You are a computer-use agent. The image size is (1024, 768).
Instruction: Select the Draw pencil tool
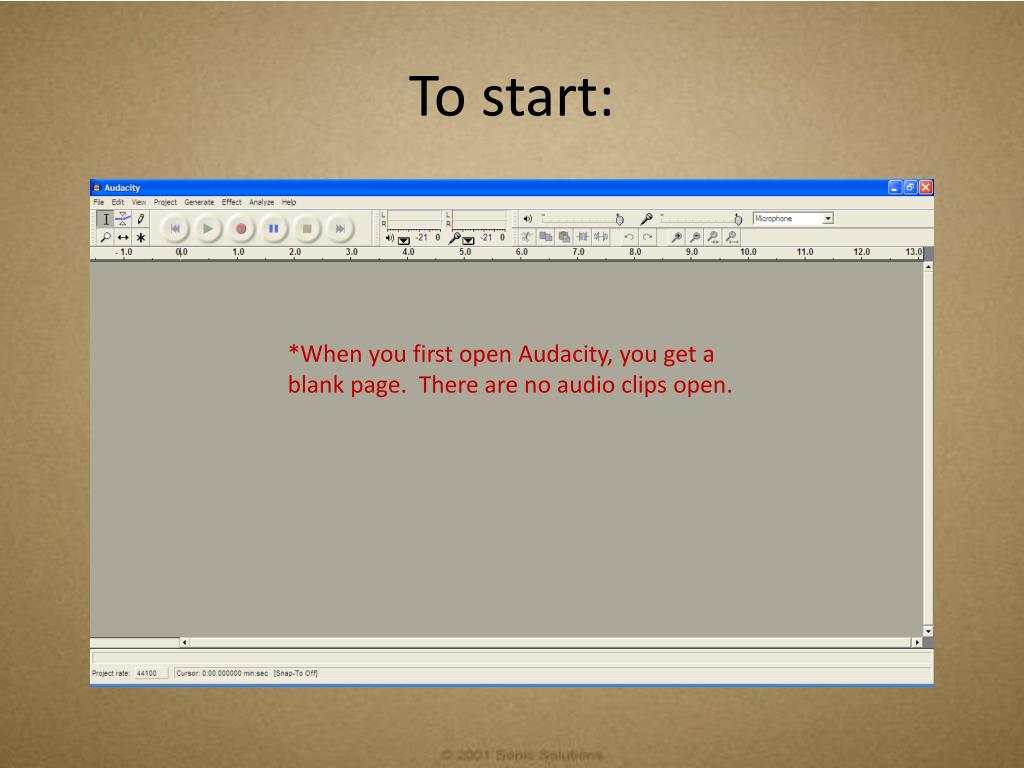(140, 219)
